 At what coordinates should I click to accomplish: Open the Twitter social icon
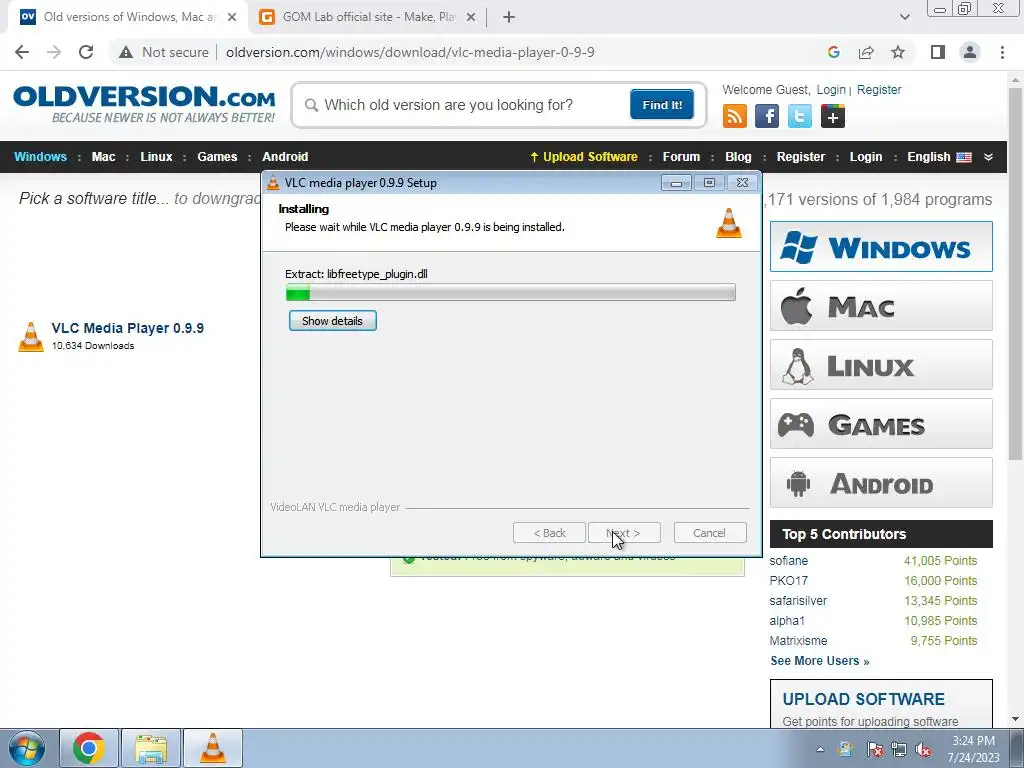coord(799,116)
